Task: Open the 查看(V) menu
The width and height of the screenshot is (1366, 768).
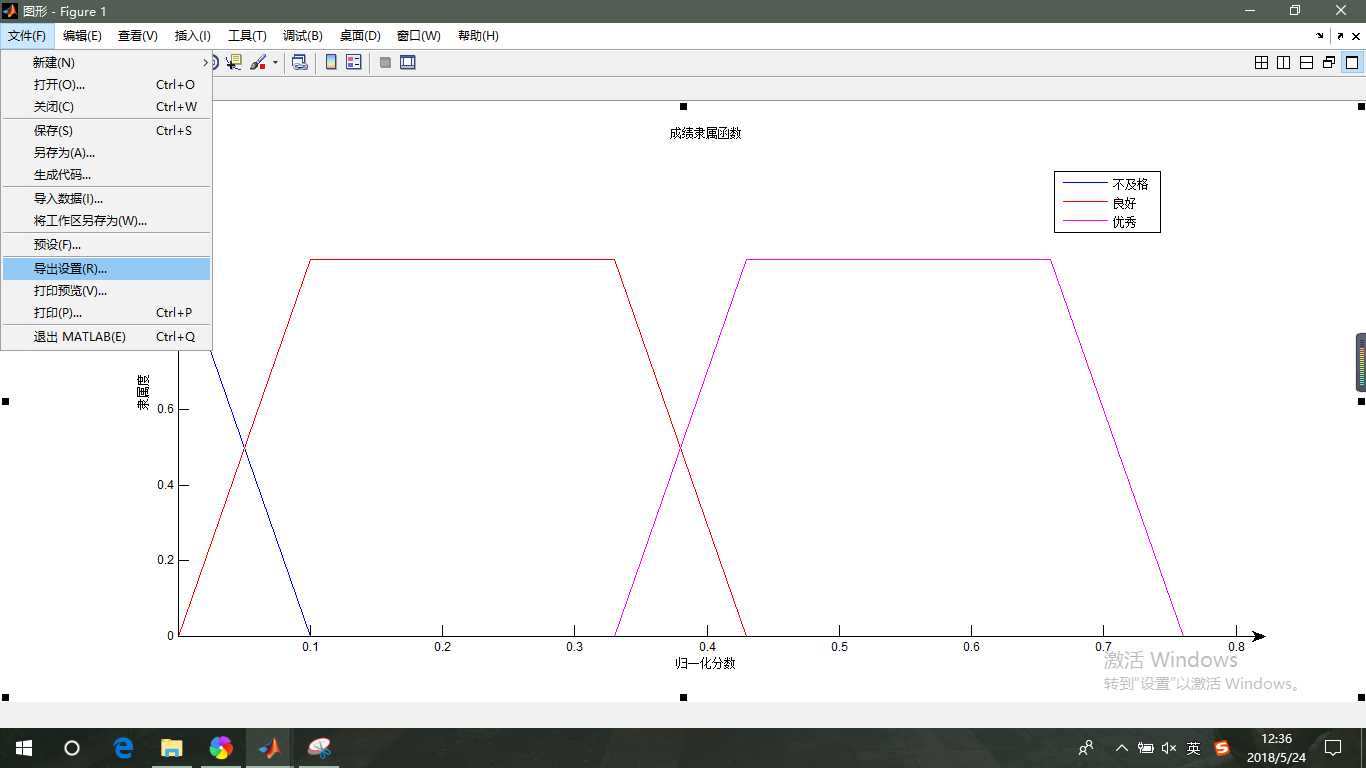Action: tap(138, 36)
